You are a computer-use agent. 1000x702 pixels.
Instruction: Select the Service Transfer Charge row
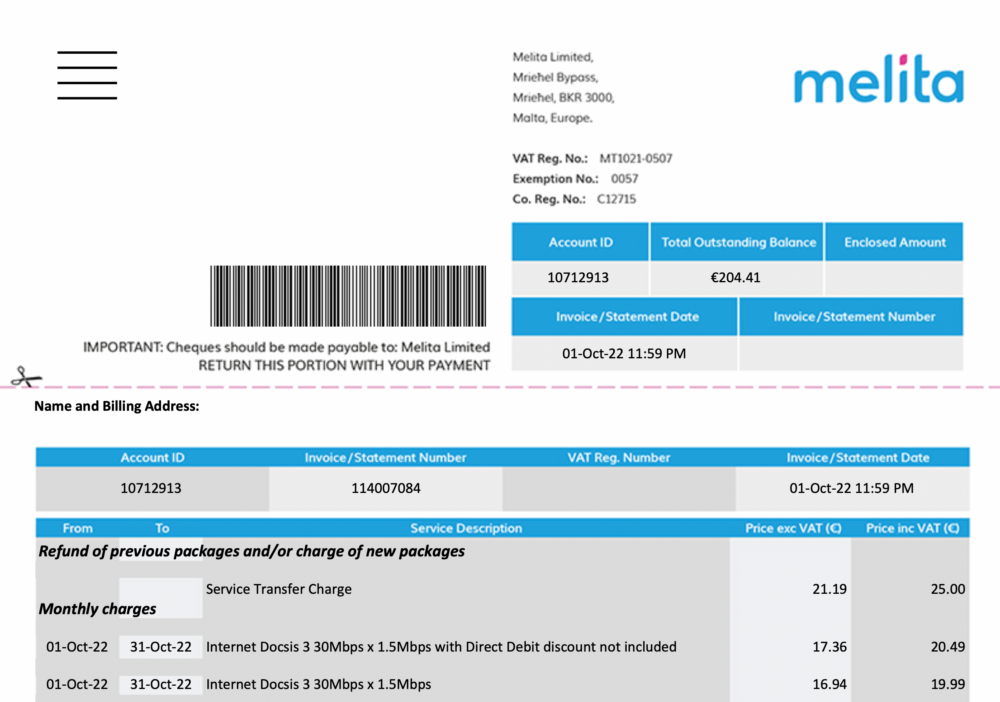(x=279, y=589)
